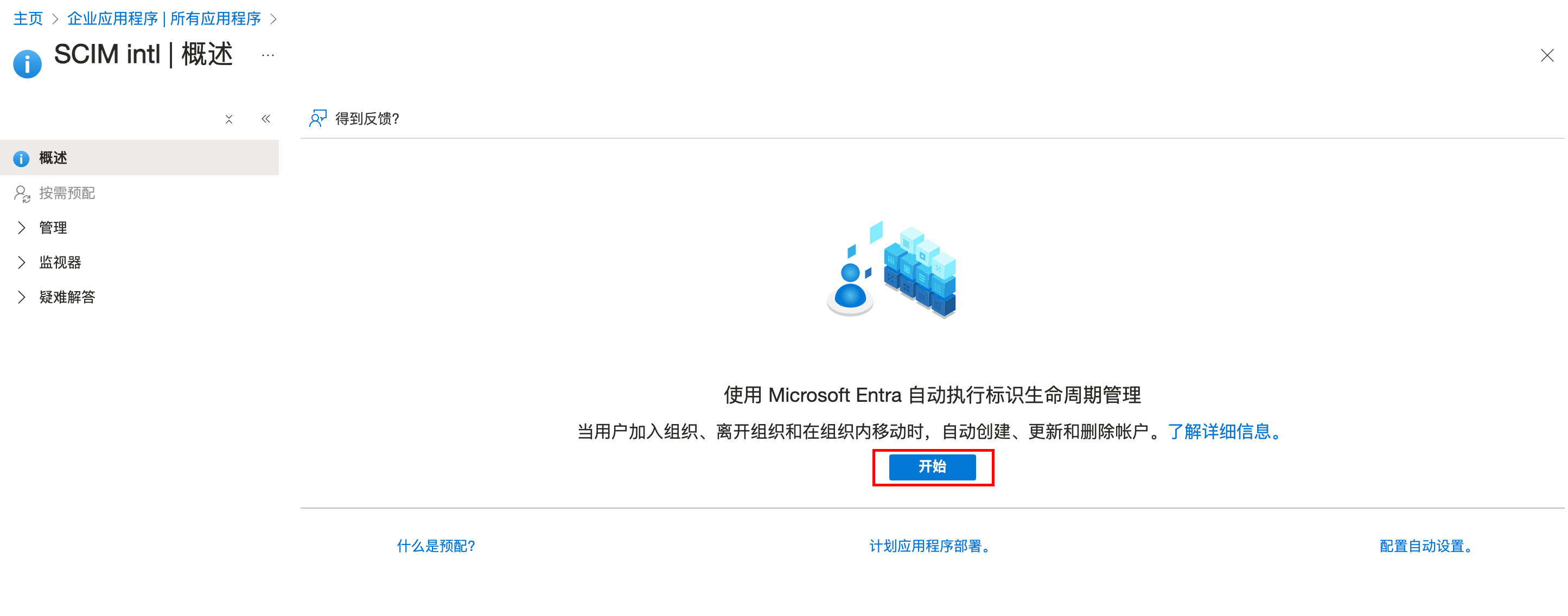Viewport: 1568px width, 616px height.
Task: Click the blue 开始 button
Action: point(932,467)
